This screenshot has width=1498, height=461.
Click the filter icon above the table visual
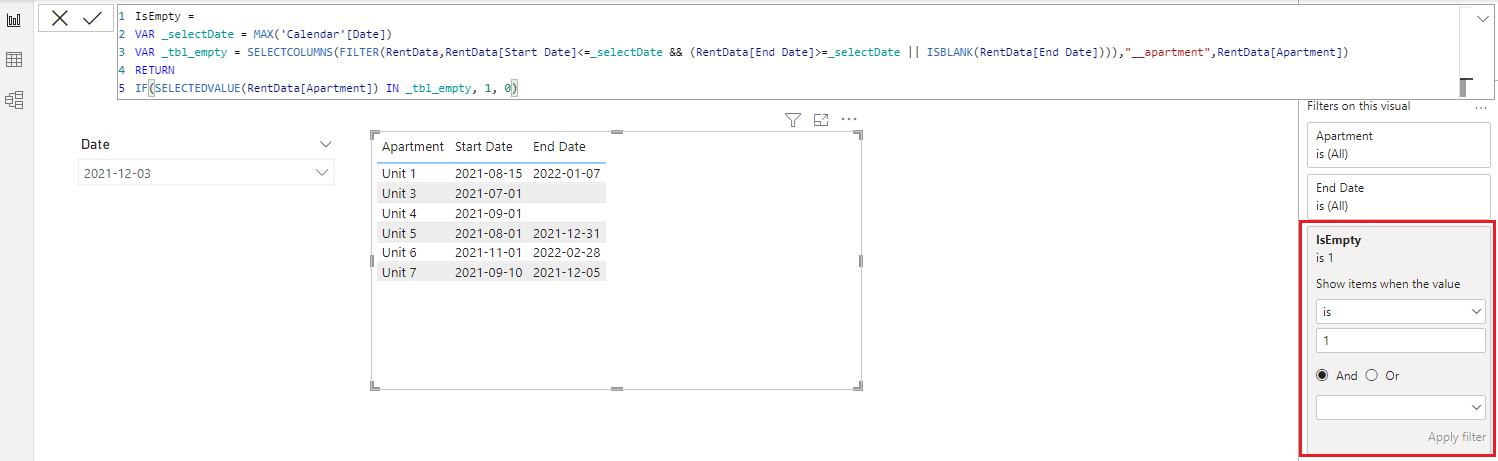click(x=793, y=120)
